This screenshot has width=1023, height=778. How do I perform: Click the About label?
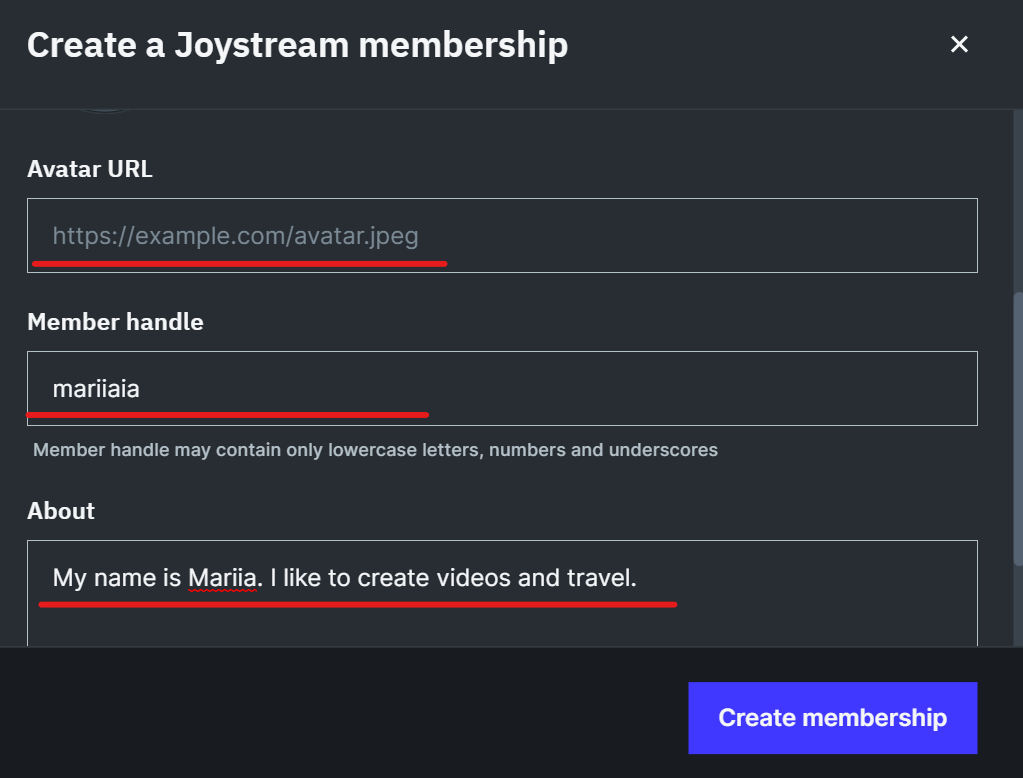point(61,510)
